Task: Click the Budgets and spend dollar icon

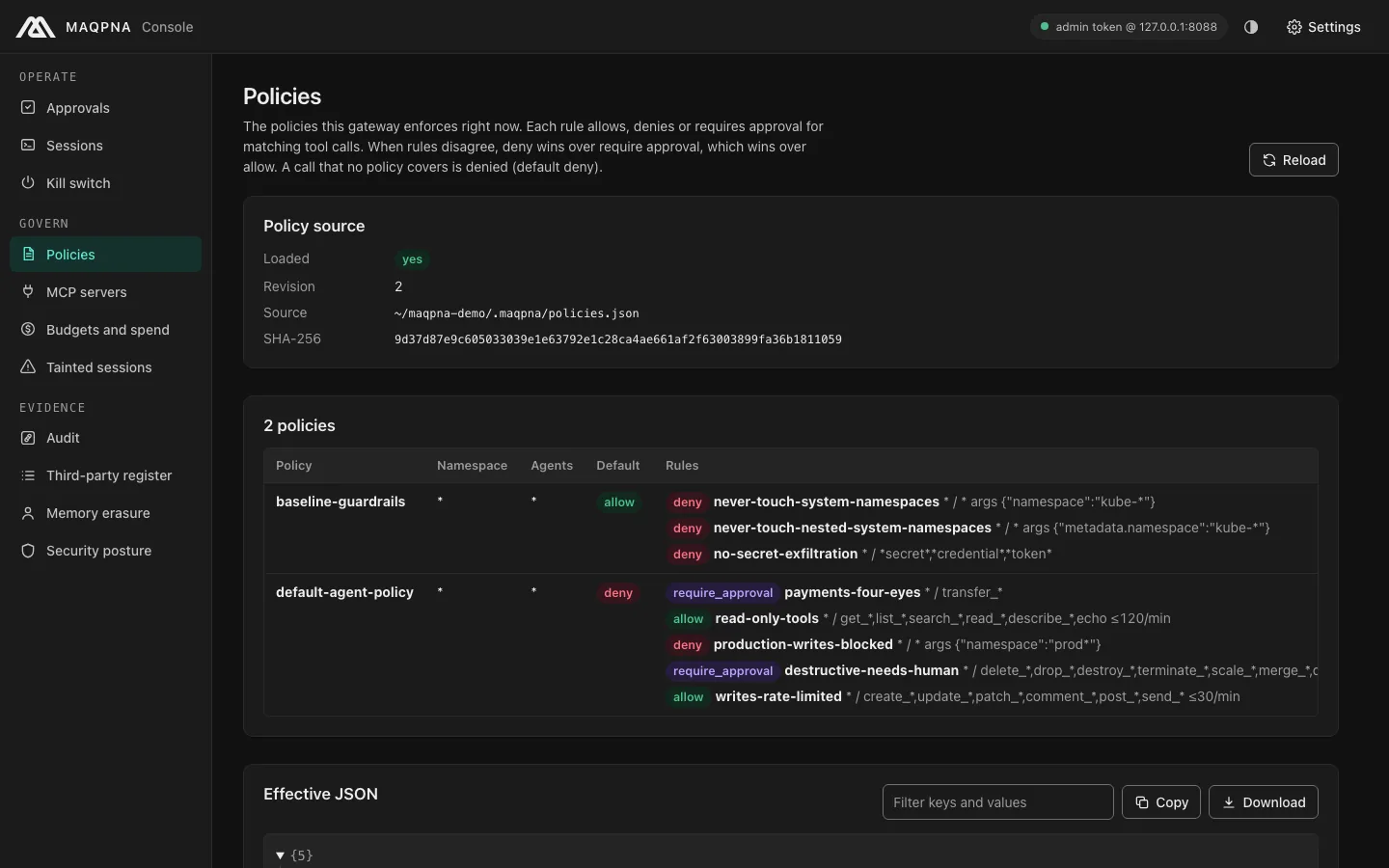Action: pyautogui.click(x=28, y=329)
